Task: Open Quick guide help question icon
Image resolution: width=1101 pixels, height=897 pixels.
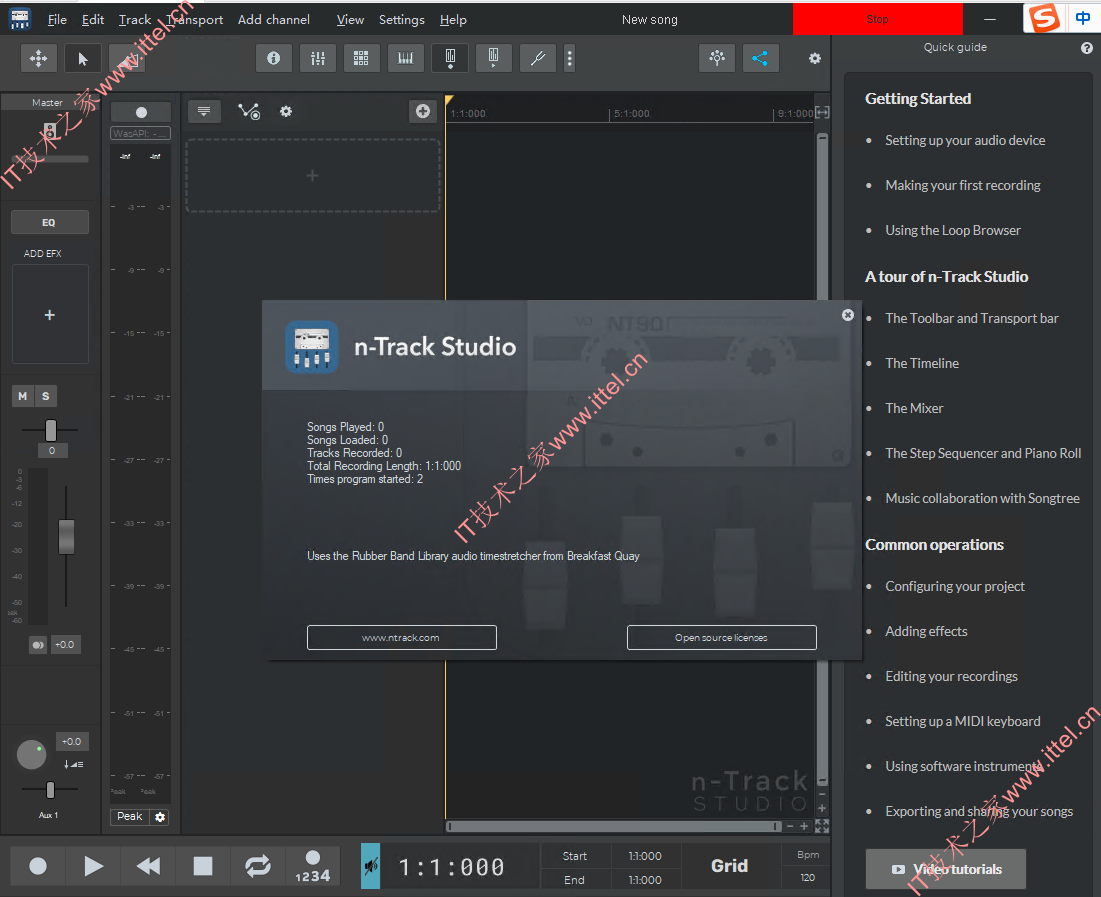Action: tap(1086, 48)
